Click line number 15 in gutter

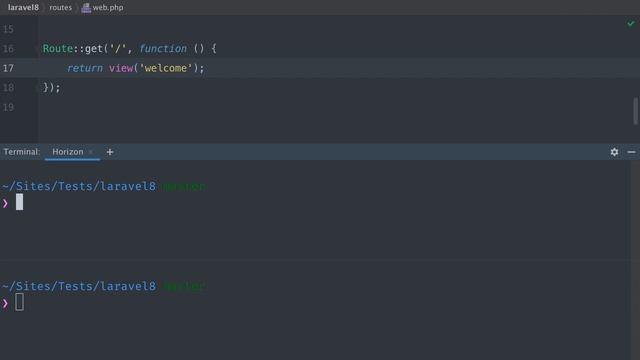coord(8,29)
